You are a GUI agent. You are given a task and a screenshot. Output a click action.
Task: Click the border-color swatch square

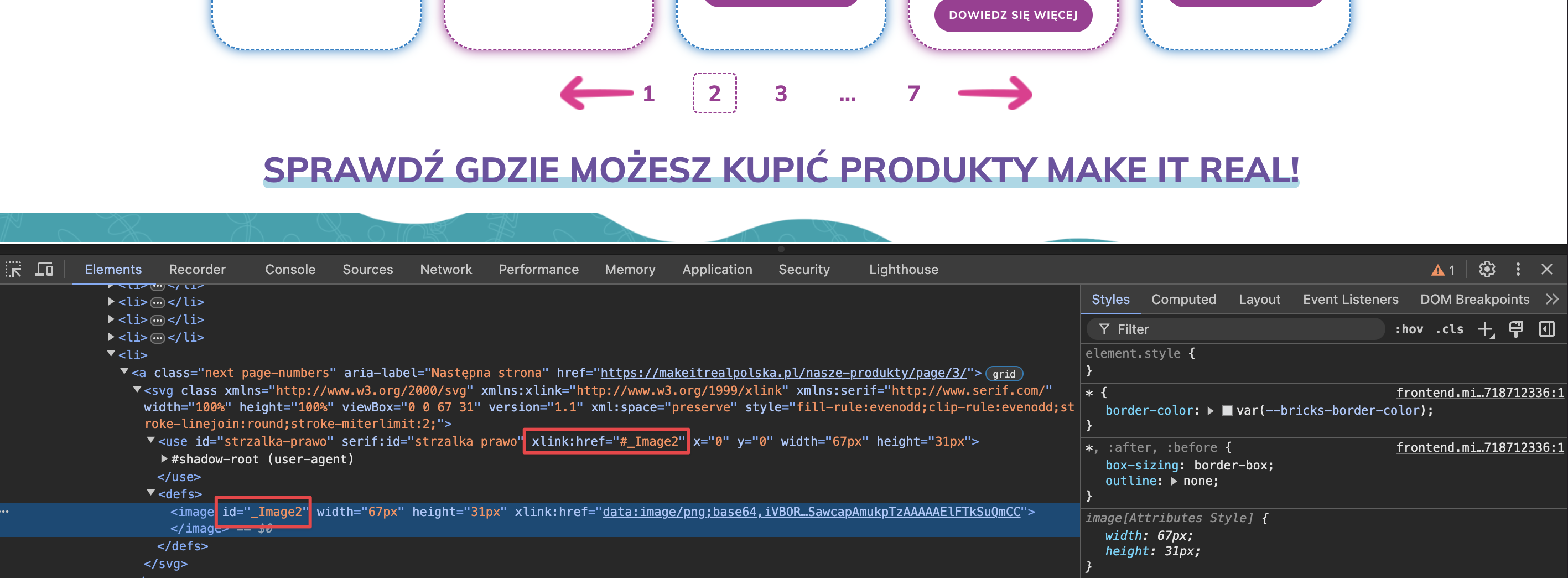click(1228, 410)
